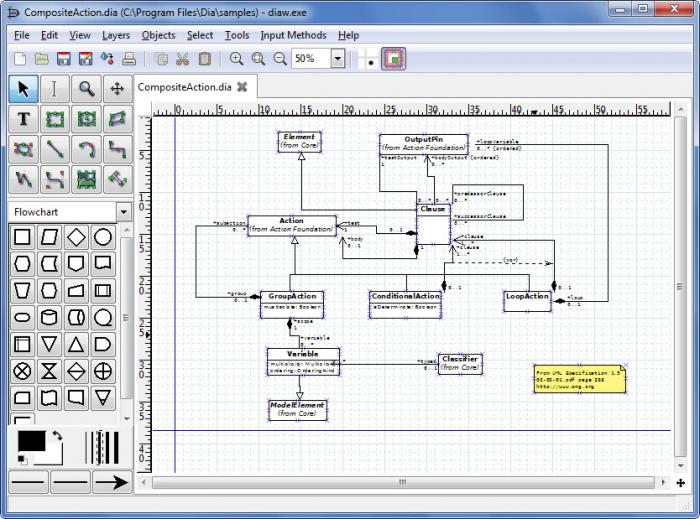Open the line width selector
This screenshot has height=519, width=700.
[102, 447]
